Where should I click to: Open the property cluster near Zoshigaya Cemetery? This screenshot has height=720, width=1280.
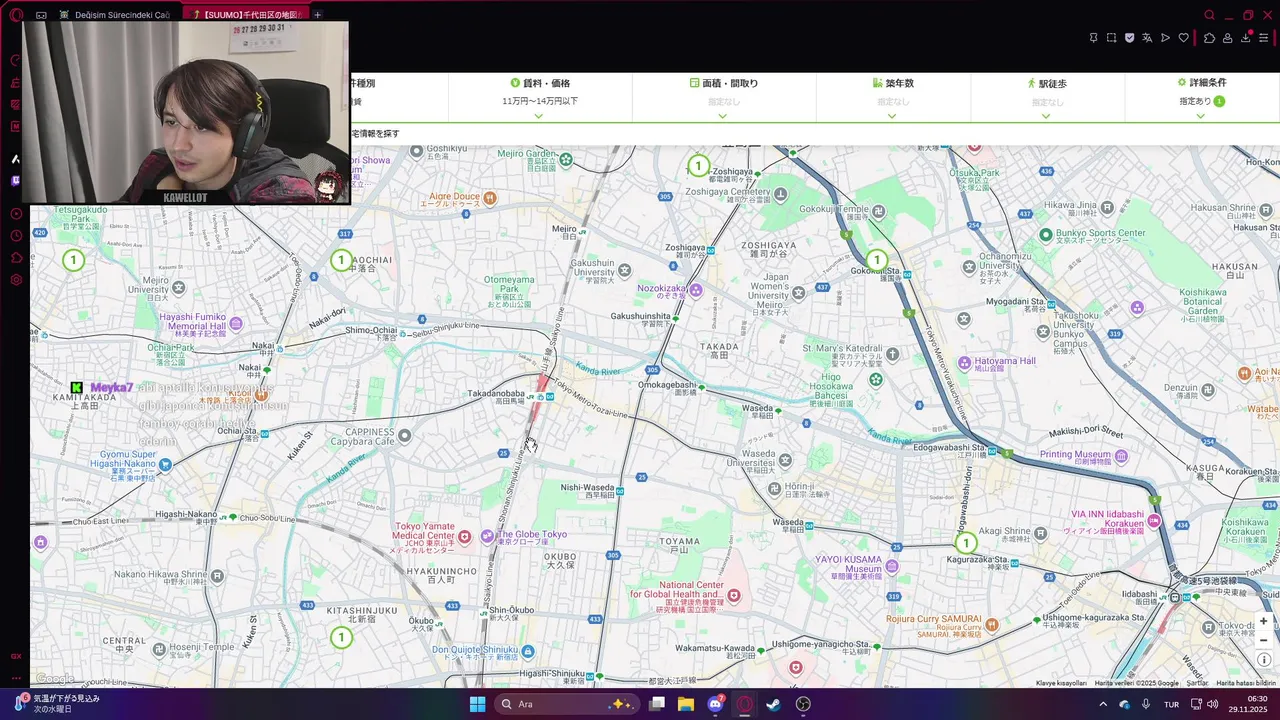click(x=698, y=166)
